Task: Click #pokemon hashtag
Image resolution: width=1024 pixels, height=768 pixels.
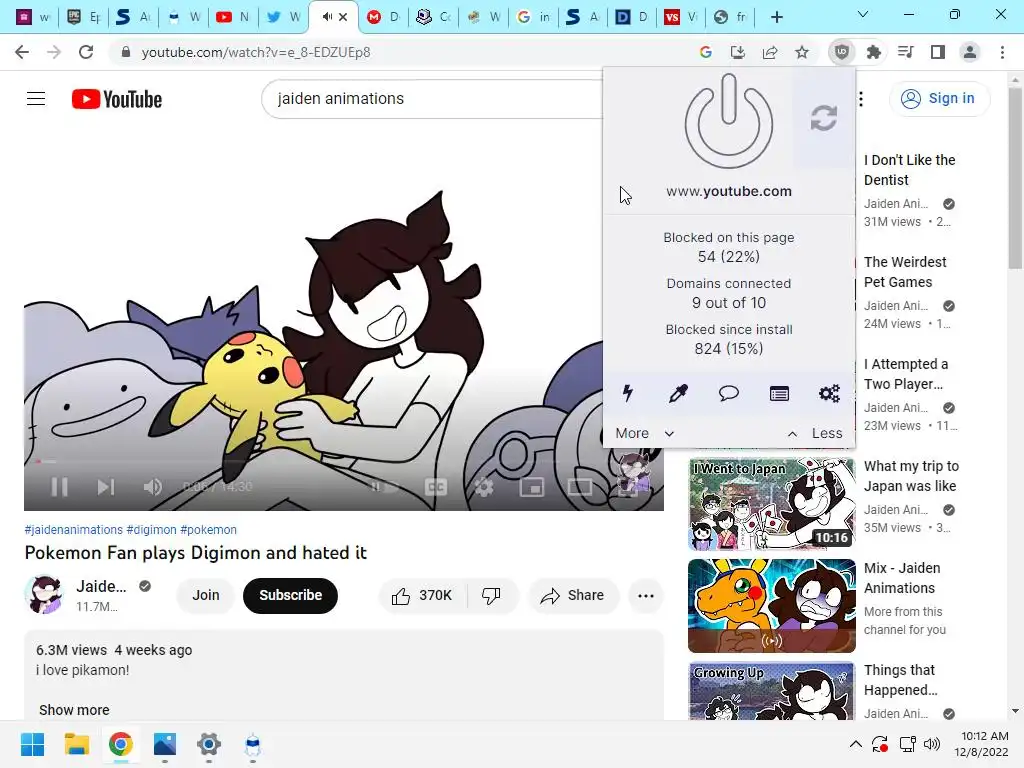Action: [208, 530]
